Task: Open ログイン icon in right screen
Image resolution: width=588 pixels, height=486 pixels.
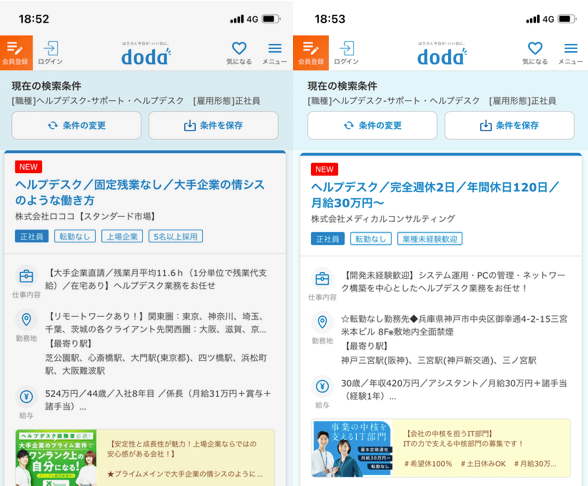Action: (346, 53)
